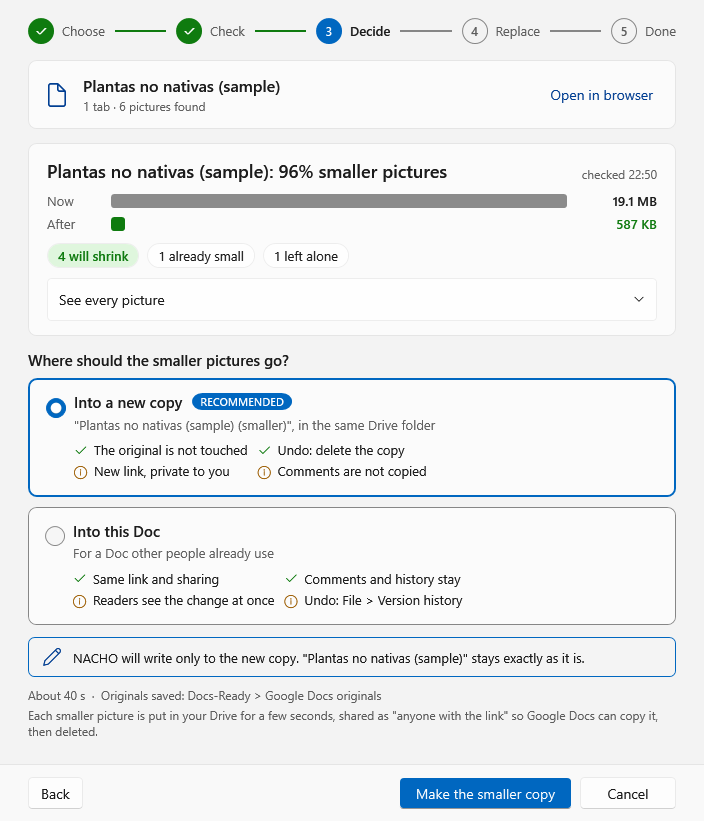
Task: Click the 'checked 22:50' timestamp
Action: click(619, 175)
